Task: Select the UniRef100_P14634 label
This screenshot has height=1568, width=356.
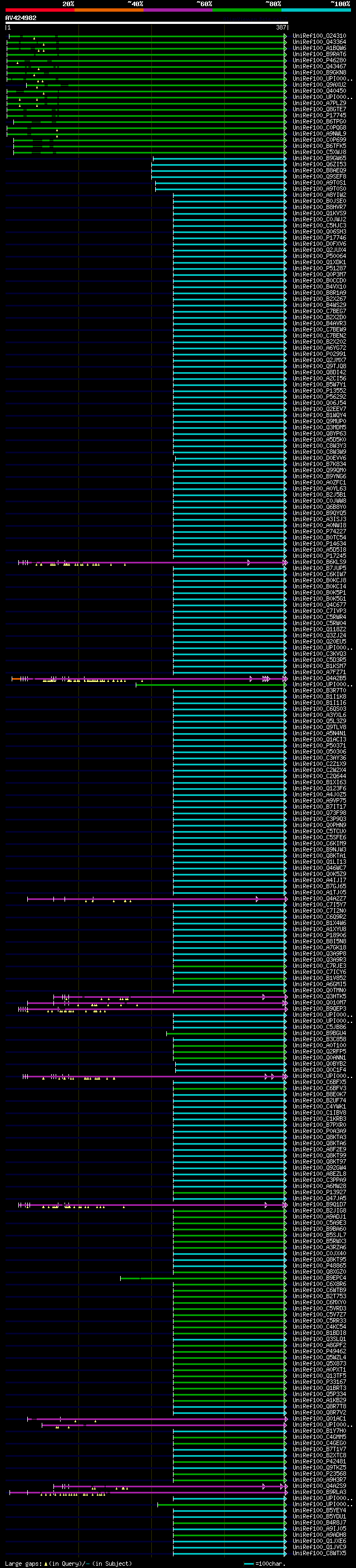Action: tap(319, 543)
